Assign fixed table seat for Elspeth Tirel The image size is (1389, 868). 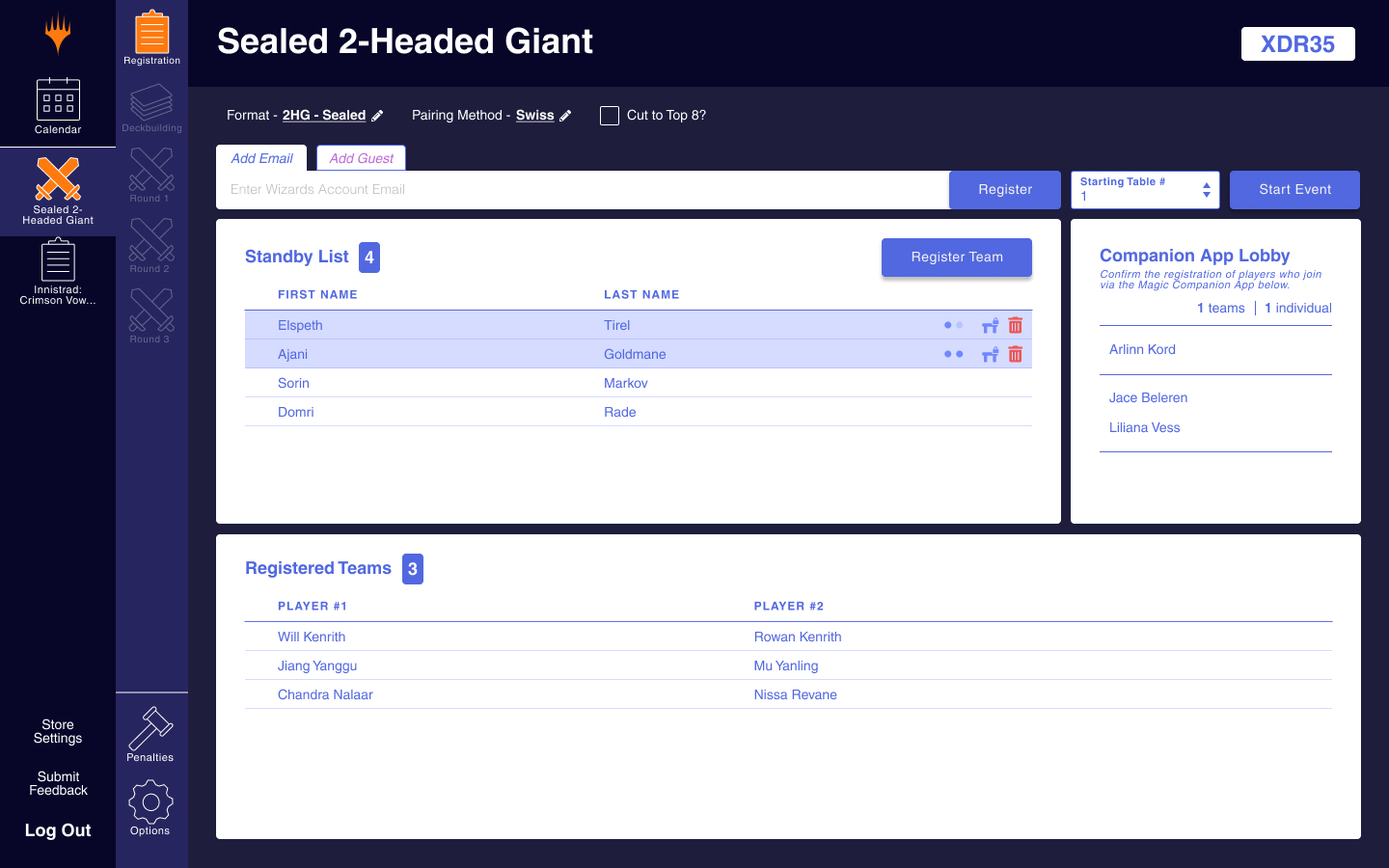pyautogui.click(x=990, y=326)
